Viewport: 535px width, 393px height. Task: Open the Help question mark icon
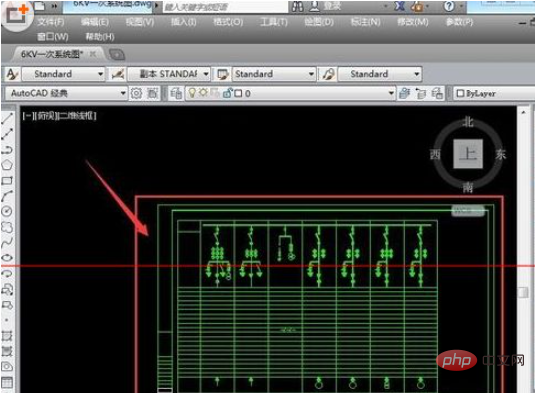pyautogui.click(x=449, y=6)
